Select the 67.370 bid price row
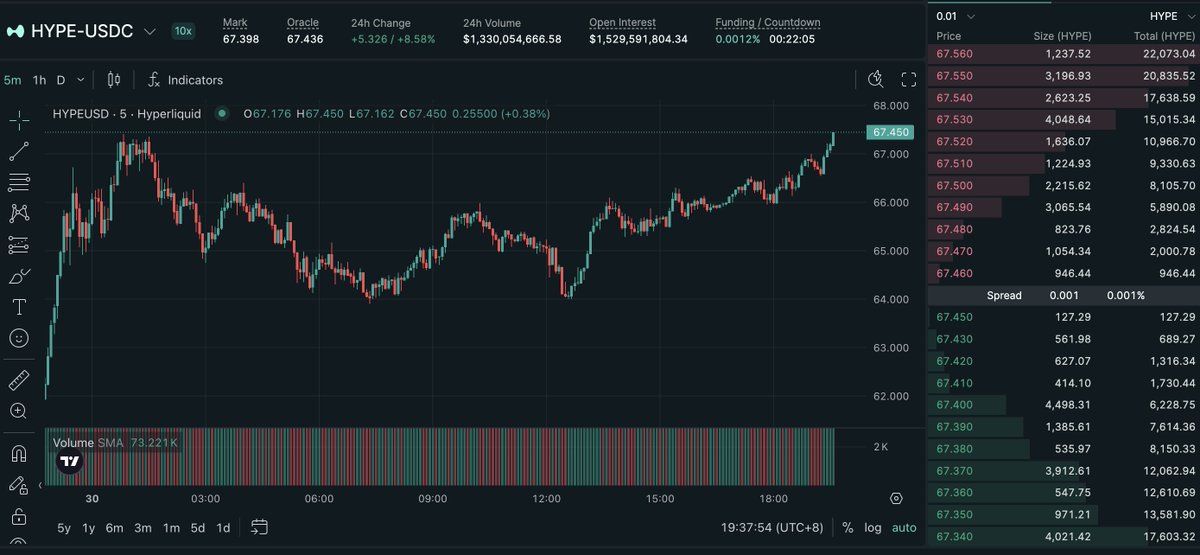 [x=1064, y=471]
